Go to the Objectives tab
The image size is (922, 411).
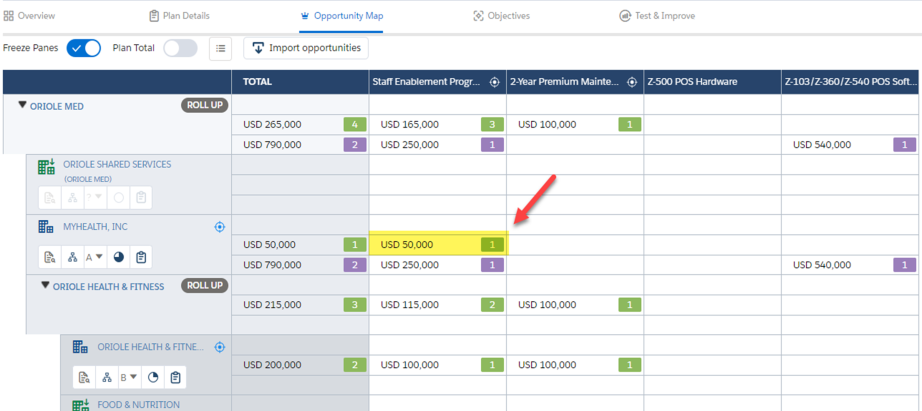point(502,16)
